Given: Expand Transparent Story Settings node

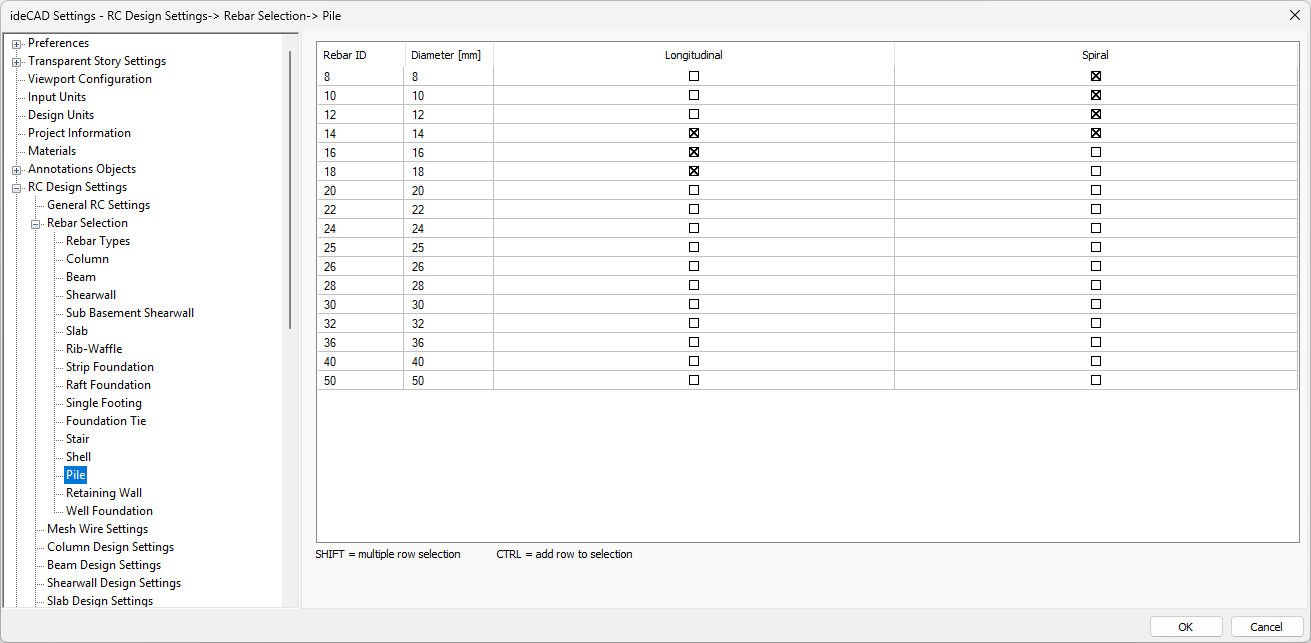Looking at the screenshot, I should 17,62.
